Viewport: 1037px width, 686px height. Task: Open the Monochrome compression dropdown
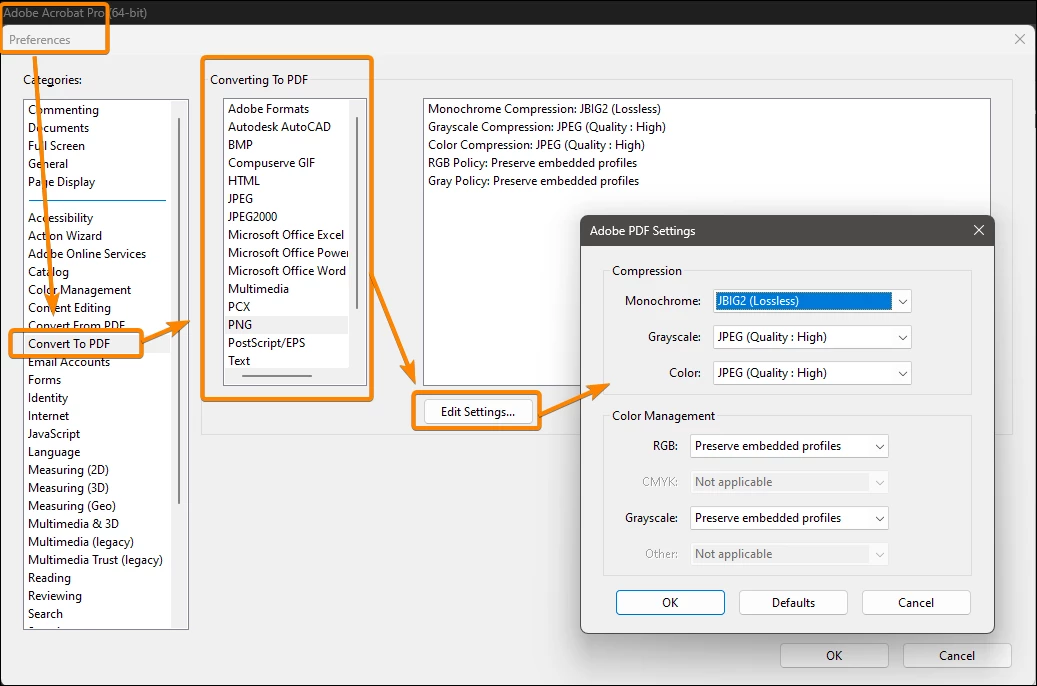(812, 301)
